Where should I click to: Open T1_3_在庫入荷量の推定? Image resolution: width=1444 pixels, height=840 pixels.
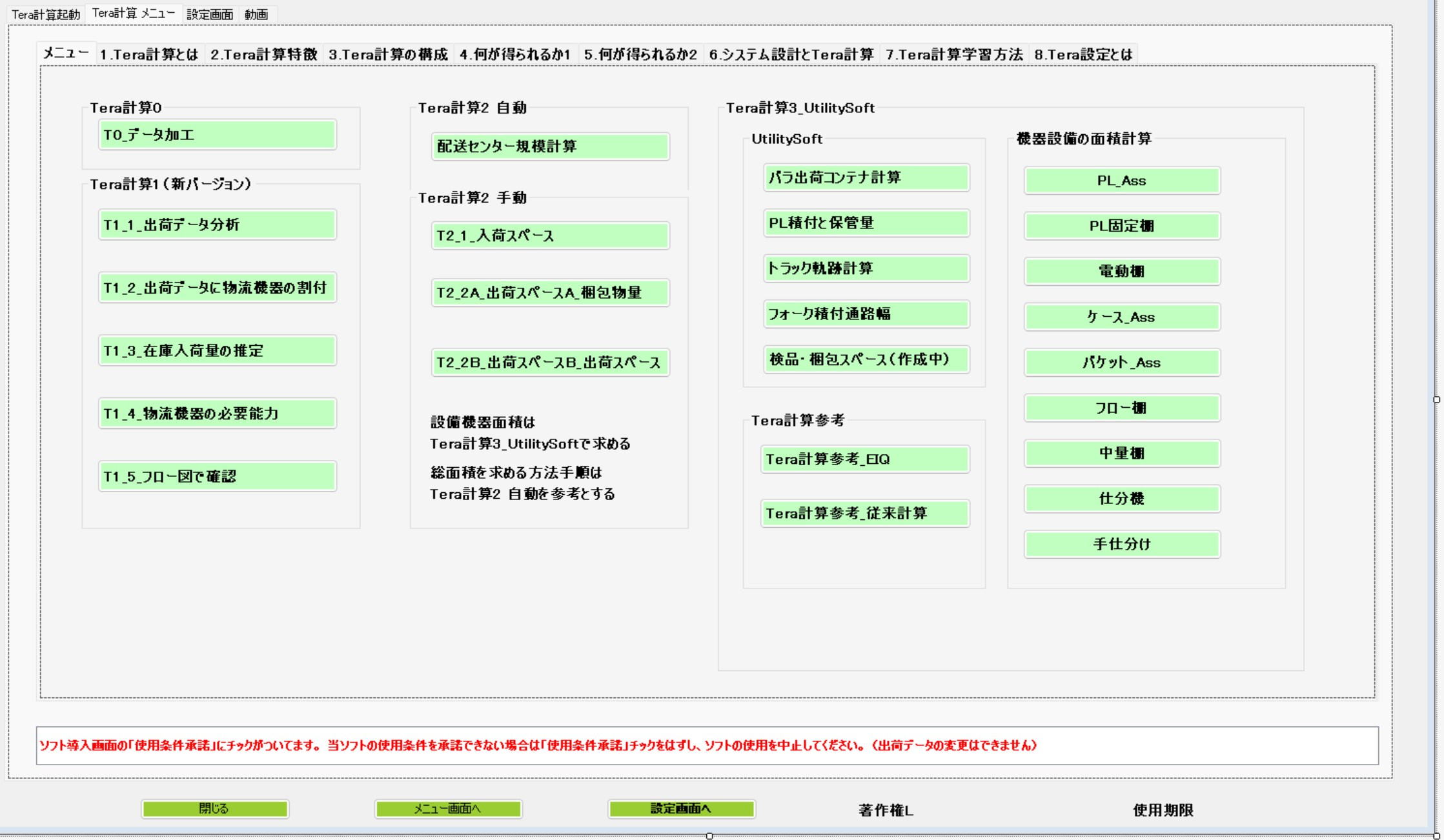click(217, 350)
